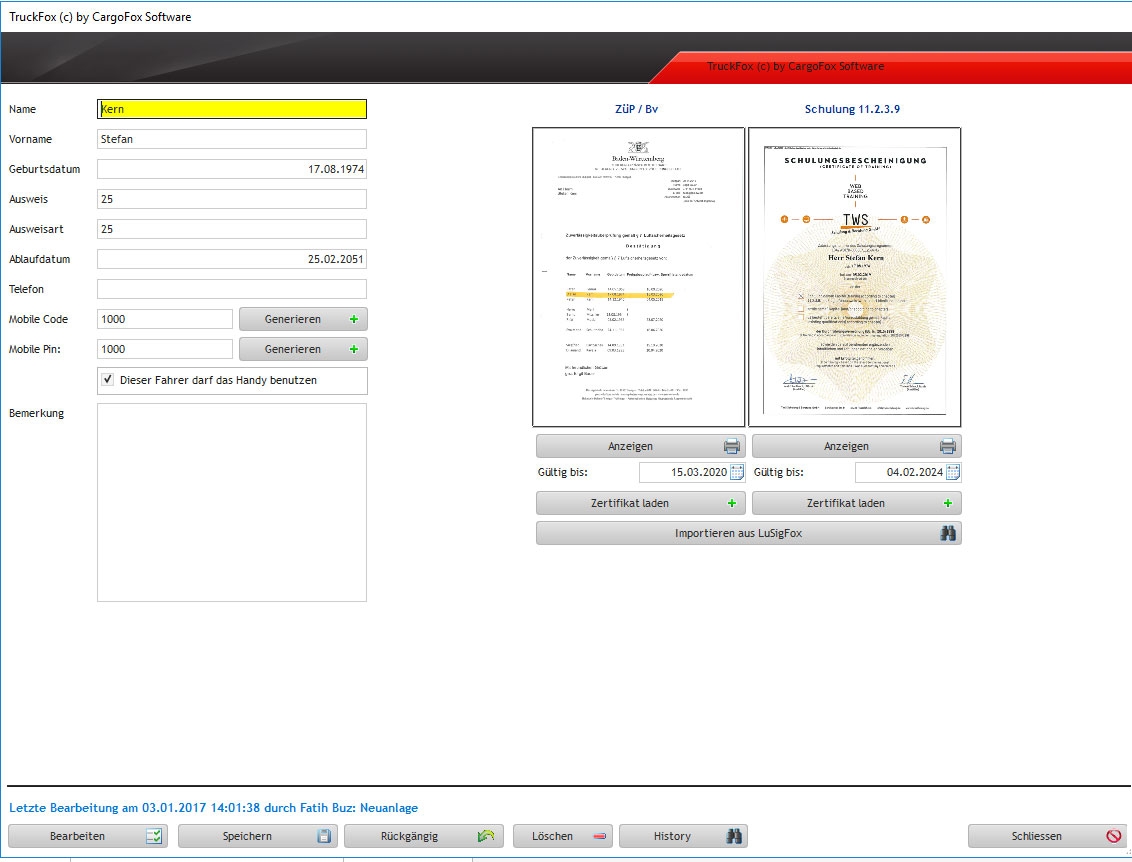Open the History button
The image size is (1132, 862).
[683, 836]
